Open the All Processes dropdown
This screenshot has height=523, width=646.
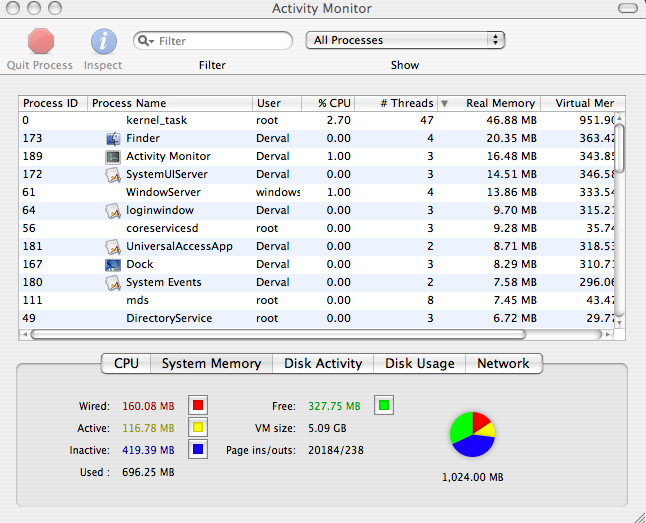[x=405, y=40]
